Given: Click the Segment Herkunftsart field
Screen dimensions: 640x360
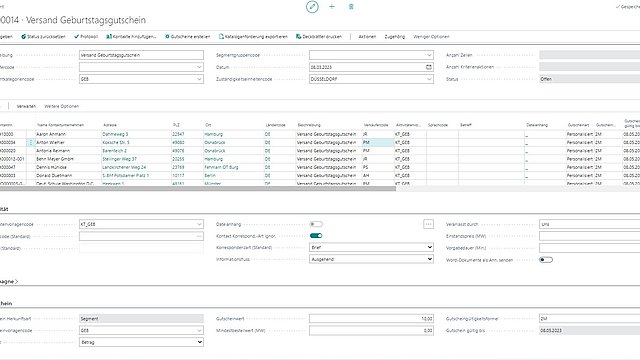Looking at the screenshot, I should point(141,319).
